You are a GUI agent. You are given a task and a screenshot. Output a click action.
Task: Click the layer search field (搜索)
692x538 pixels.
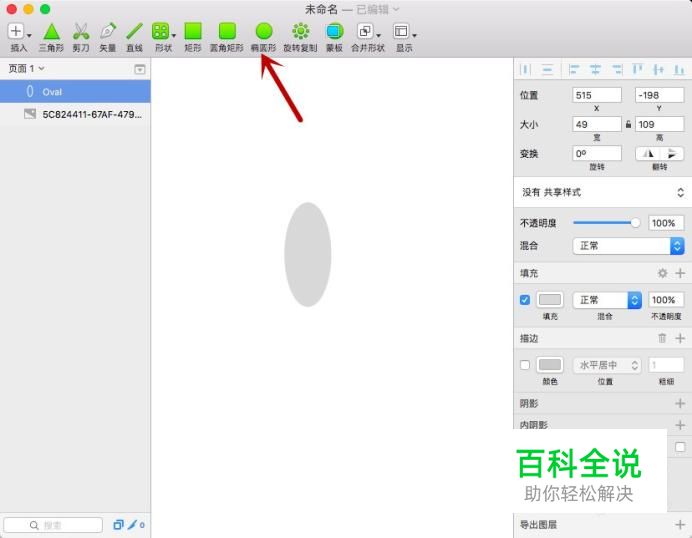click(x=53, y=525)
